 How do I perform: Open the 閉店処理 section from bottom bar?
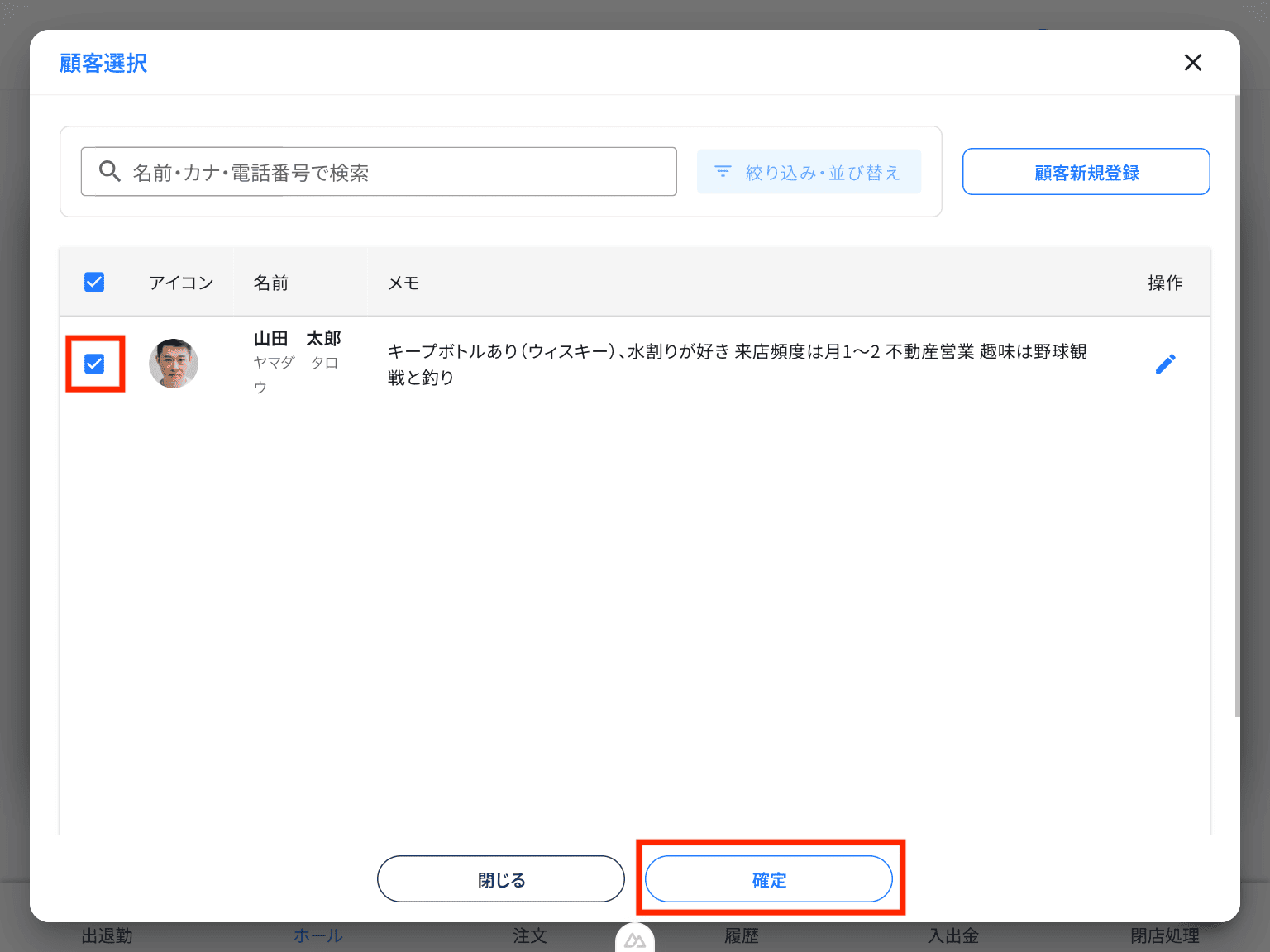click(x=1166, y=935)
